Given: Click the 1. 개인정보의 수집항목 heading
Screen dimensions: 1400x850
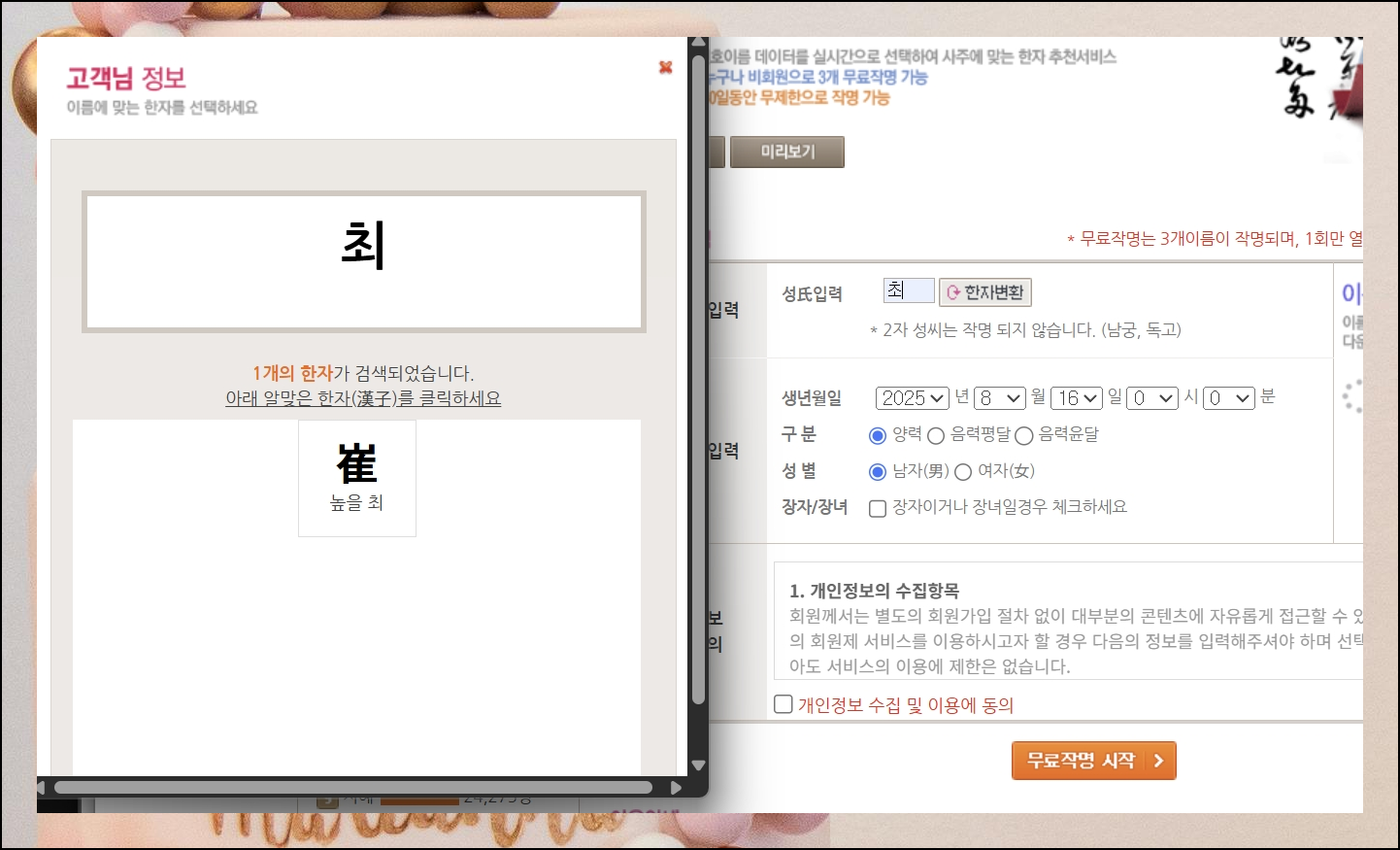Looking at the screenshot, I should click(874, 591).
